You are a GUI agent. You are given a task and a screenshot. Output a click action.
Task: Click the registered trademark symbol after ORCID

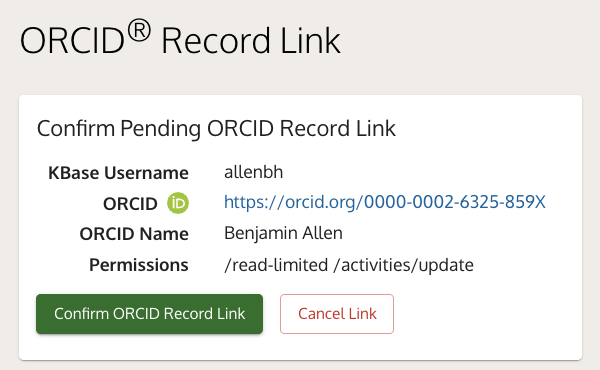[x=139, y=31]
